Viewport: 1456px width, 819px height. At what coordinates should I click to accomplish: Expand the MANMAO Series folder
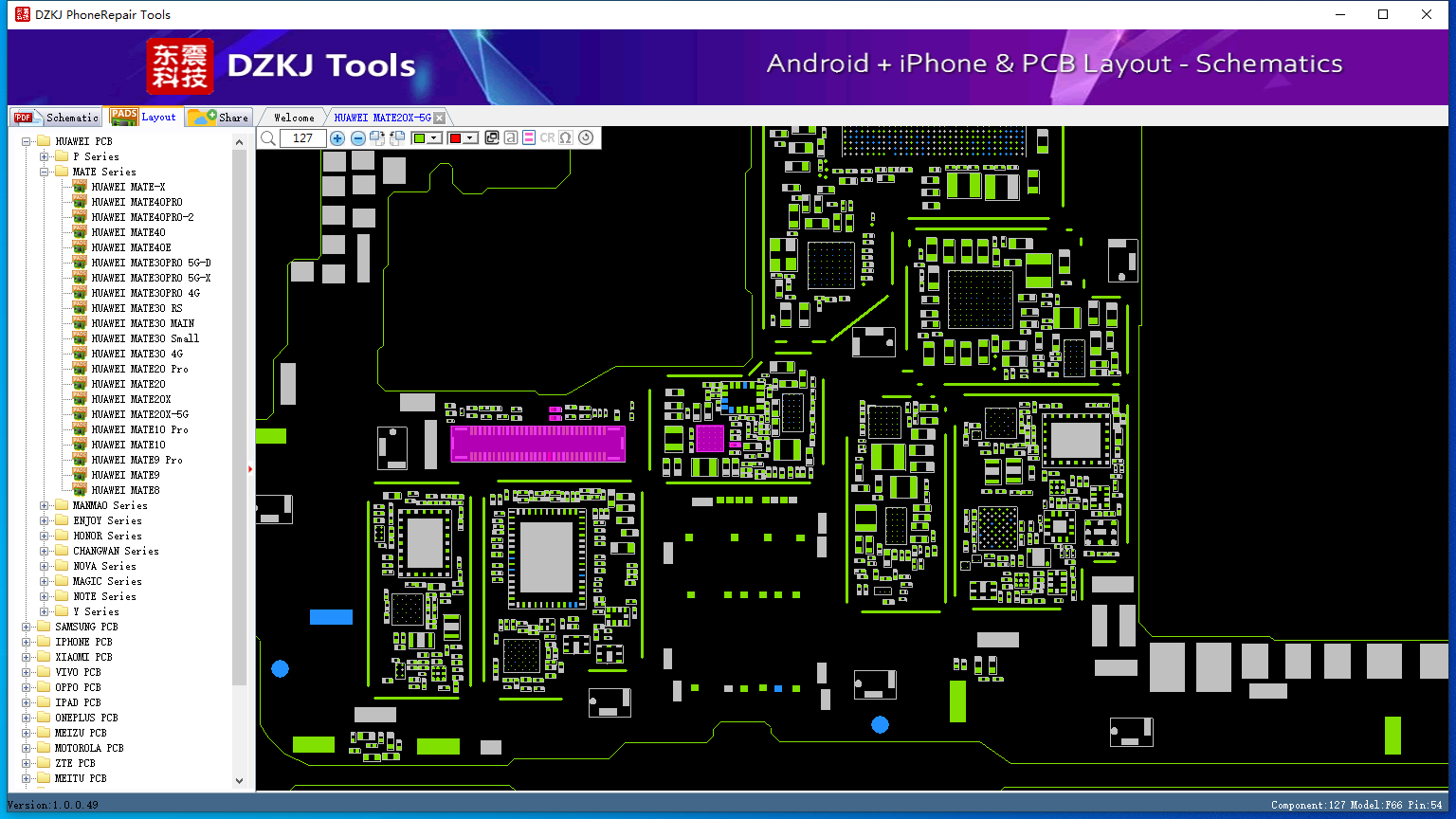[x=44, y=505]
